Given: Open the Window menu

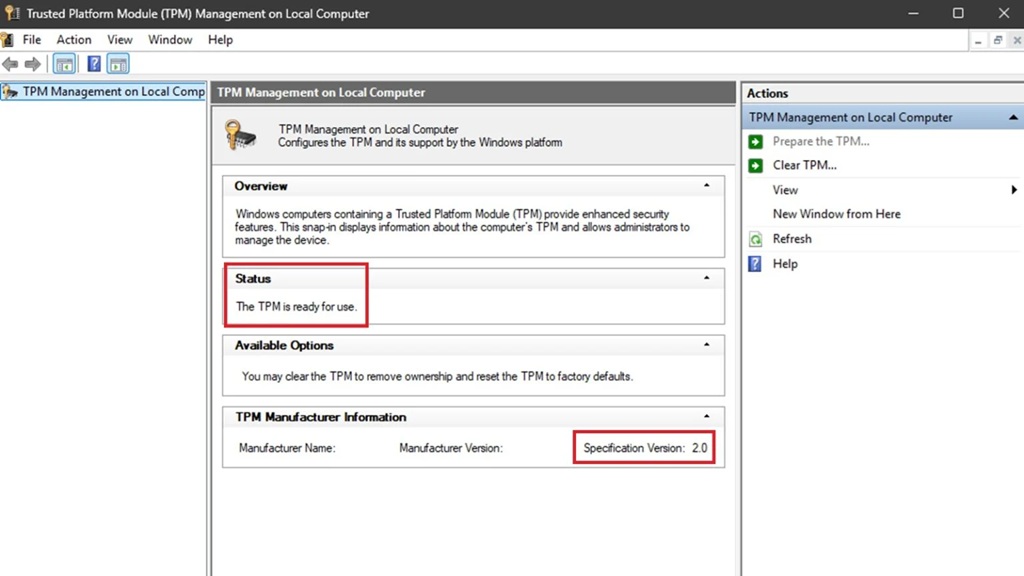Looking at the screenshot, I should (x=170, y=40).
